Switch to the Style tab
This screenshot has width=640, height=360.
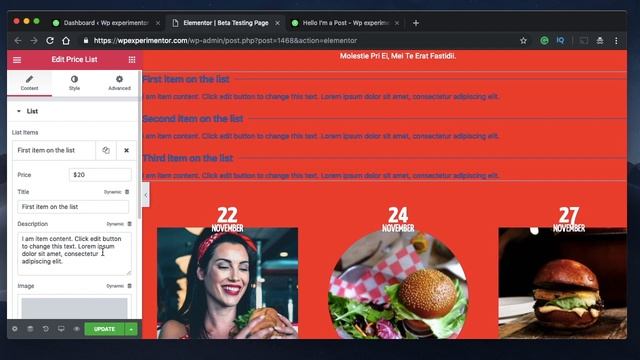click(74, 83)
